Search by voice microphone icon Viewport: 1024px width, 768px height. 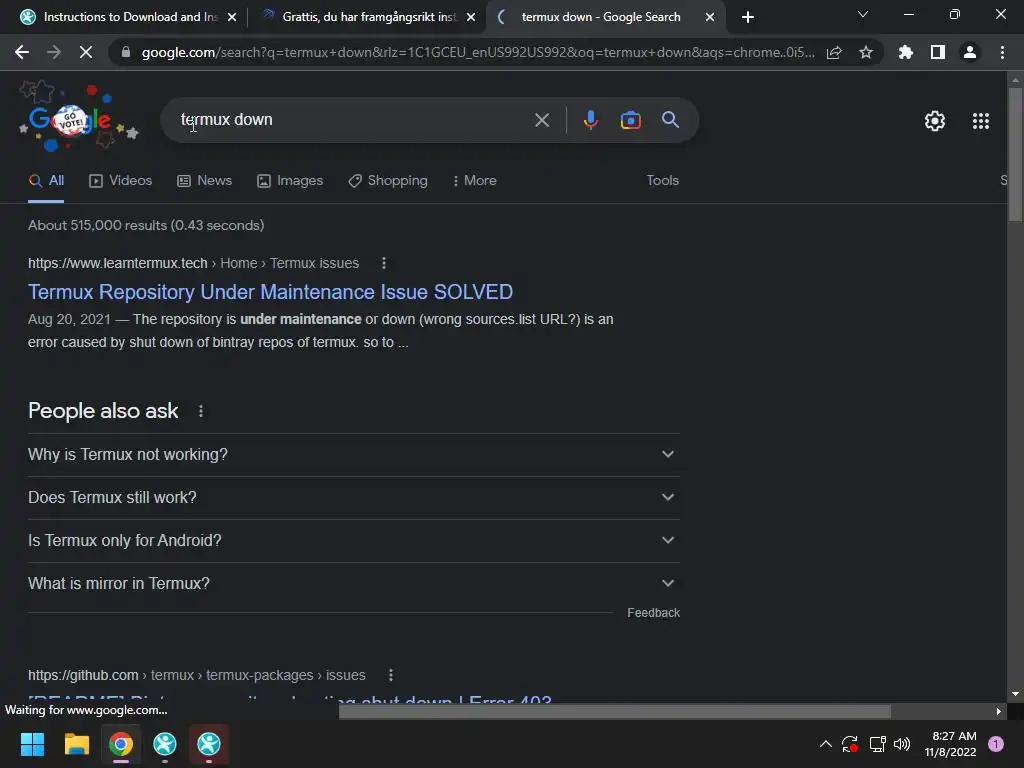tap(590, 120)
